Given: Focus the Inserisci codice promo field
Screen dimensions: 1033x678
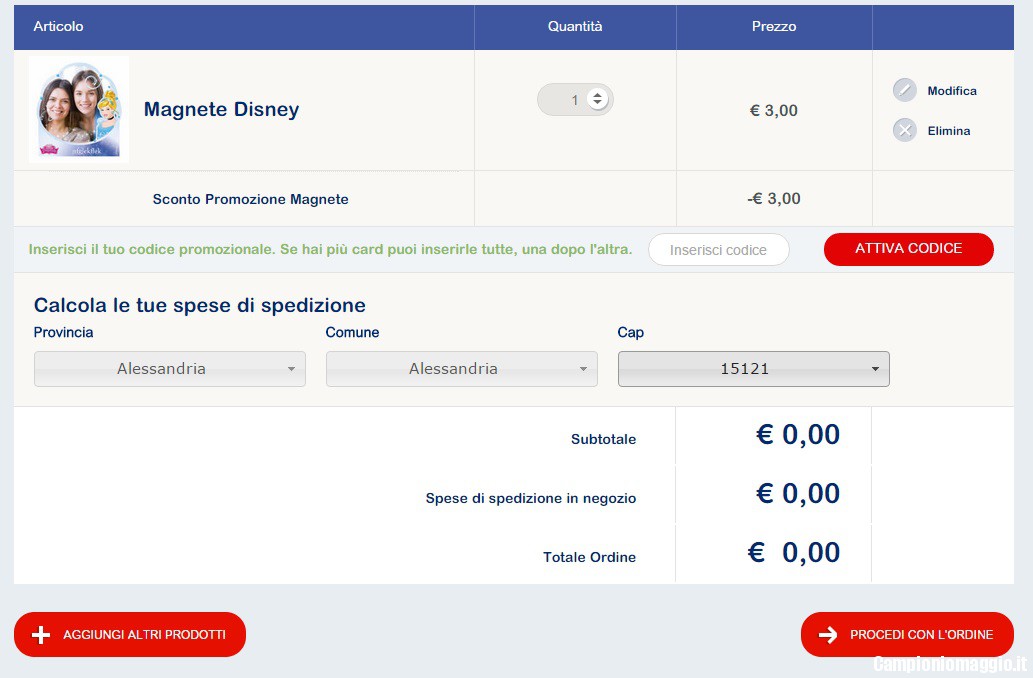Looking at the screenshot, I should 718,250.
